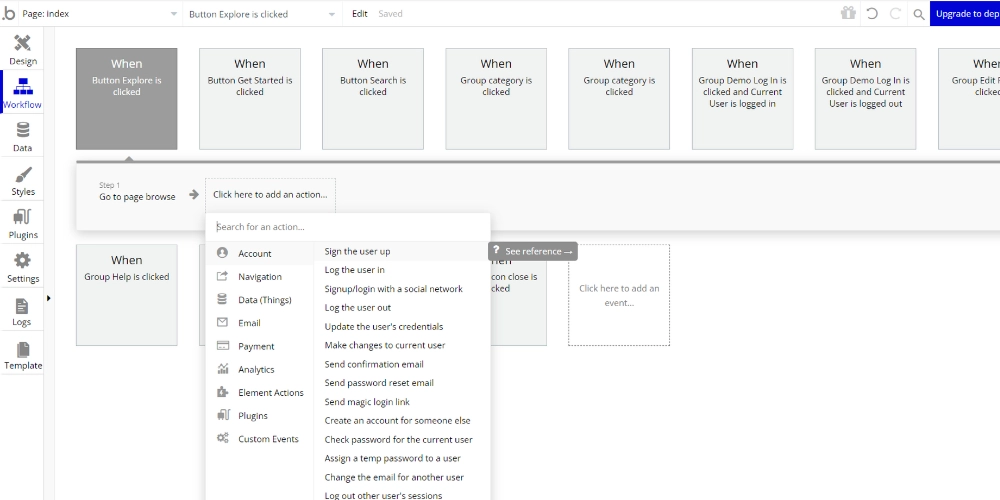The width and height of the screenshot is (1000, 500).
Task: Click the Account category person icon
Action: click(x=222, y=253)
